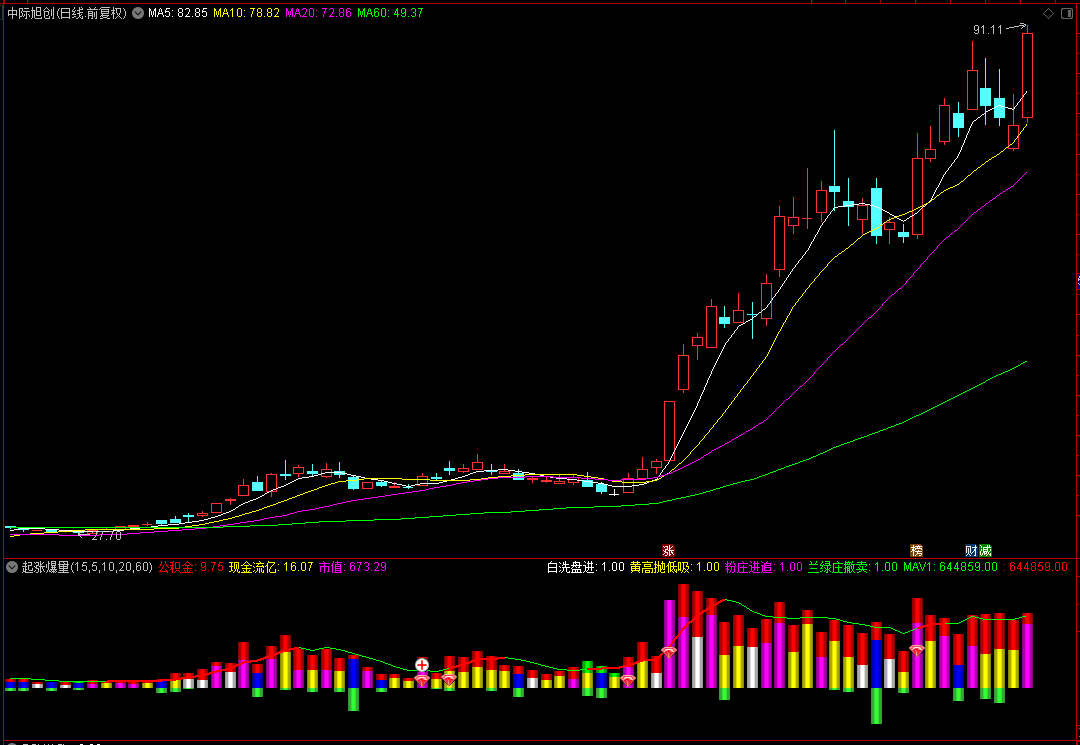Open the dropdown arrow beside 中际旭创 title

click(x=138, y=13)
